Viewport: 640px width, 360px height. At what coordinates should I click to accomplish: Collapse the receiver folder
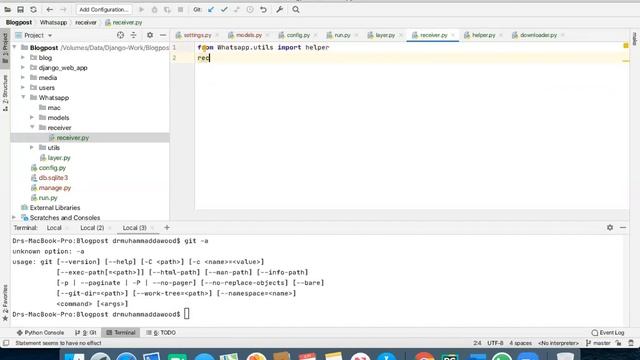pos(32,127)
